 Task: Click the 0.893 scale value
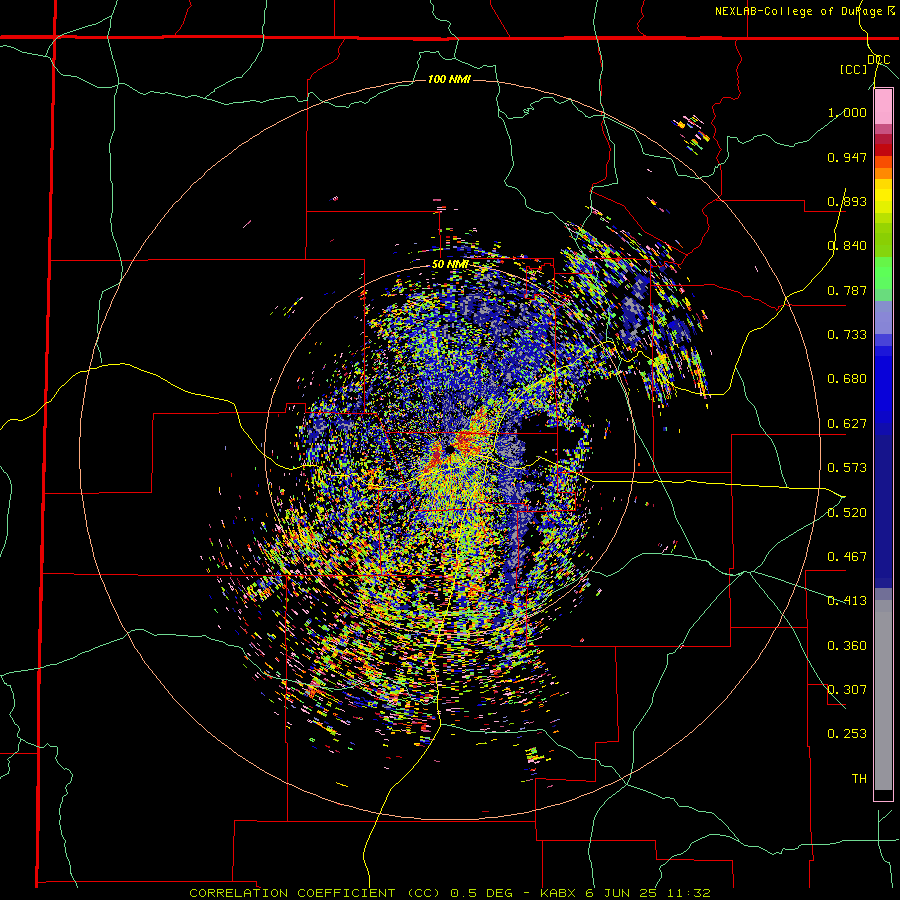click(x=847, y=201)
